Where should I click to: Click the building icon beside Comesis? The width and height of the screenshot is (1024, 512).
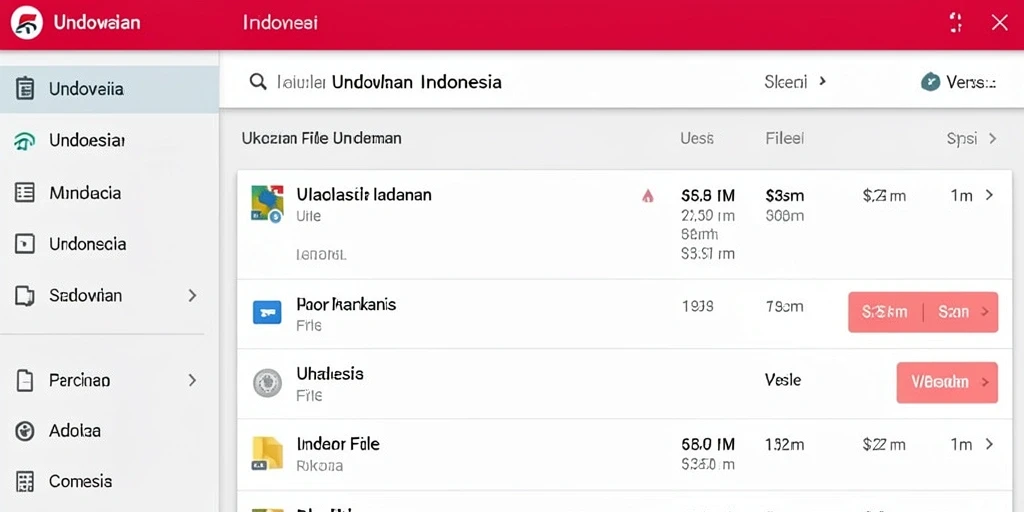click(x=24, y=482)
